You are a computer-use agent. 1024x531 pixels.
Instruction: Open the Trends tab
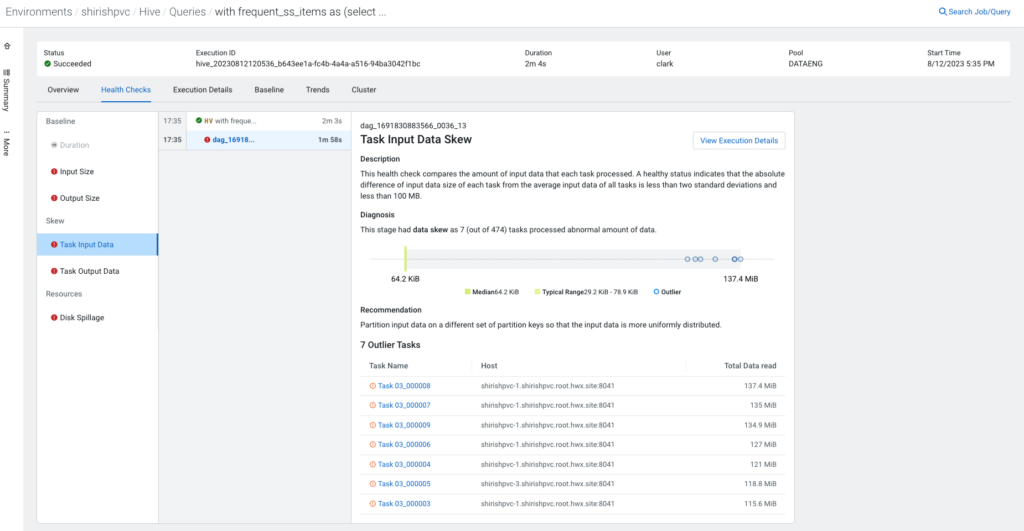pos(317,90)
